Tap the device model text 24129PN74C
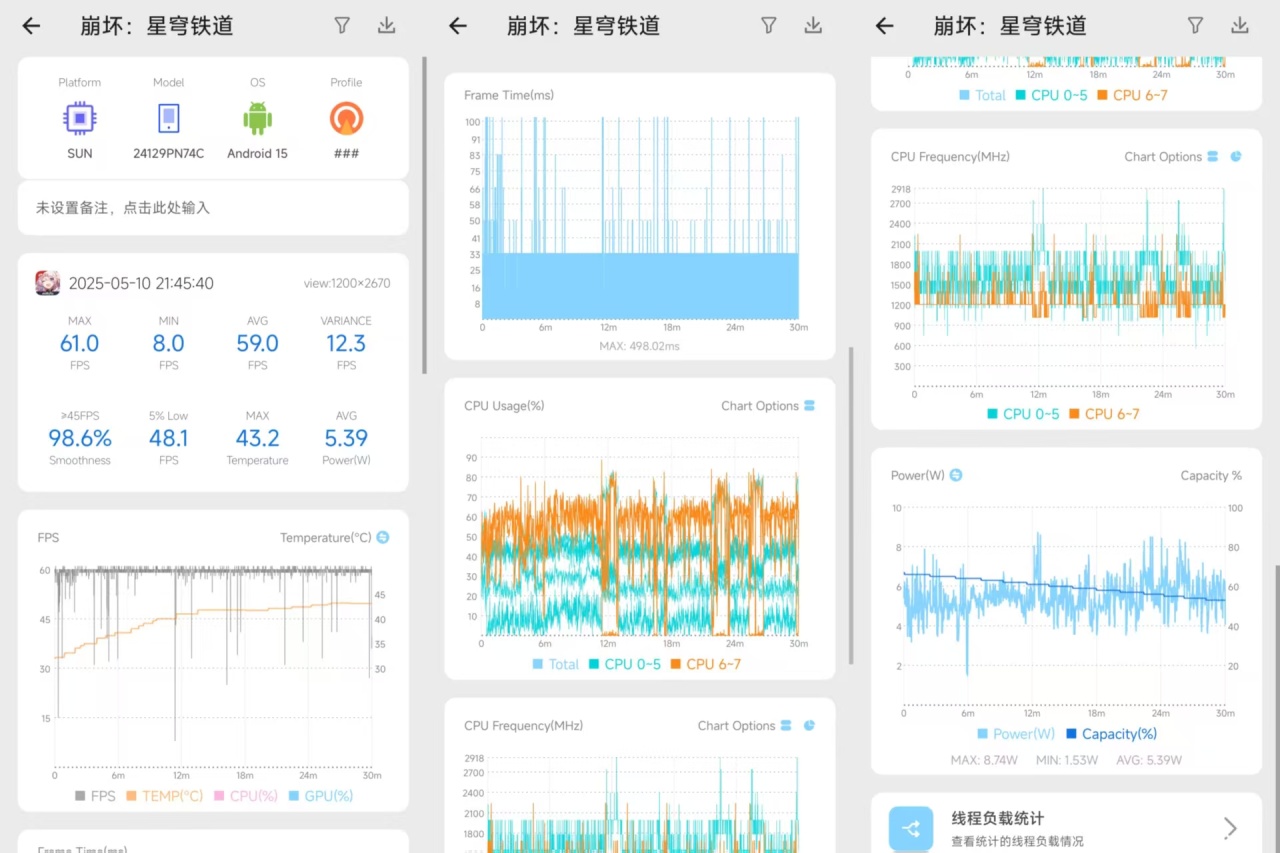 (x=168, y=153)
